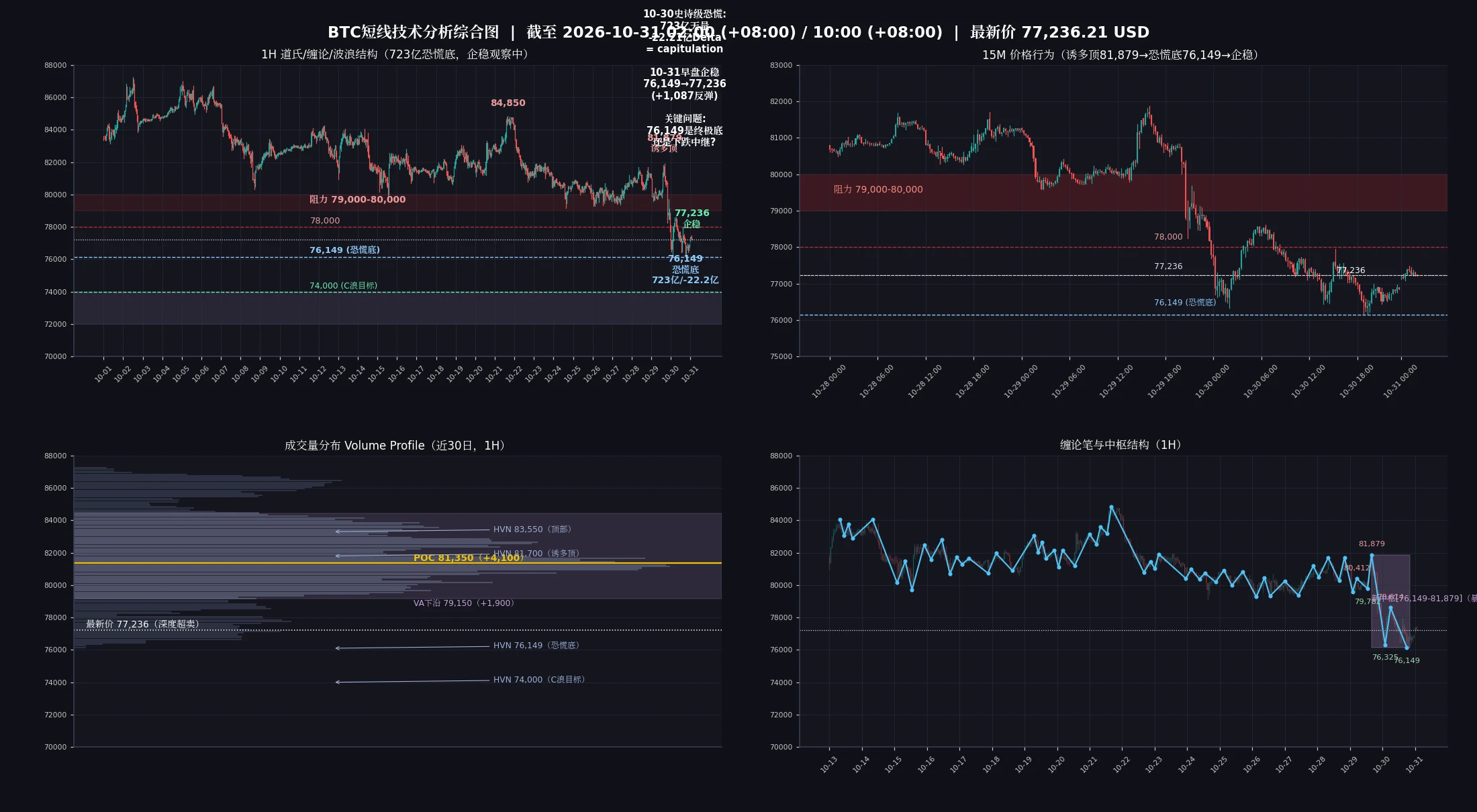Click the 78,000 dashed-line label on the 1H chart
Viewport: 1477px width, 812px height.
coord(325,220)
